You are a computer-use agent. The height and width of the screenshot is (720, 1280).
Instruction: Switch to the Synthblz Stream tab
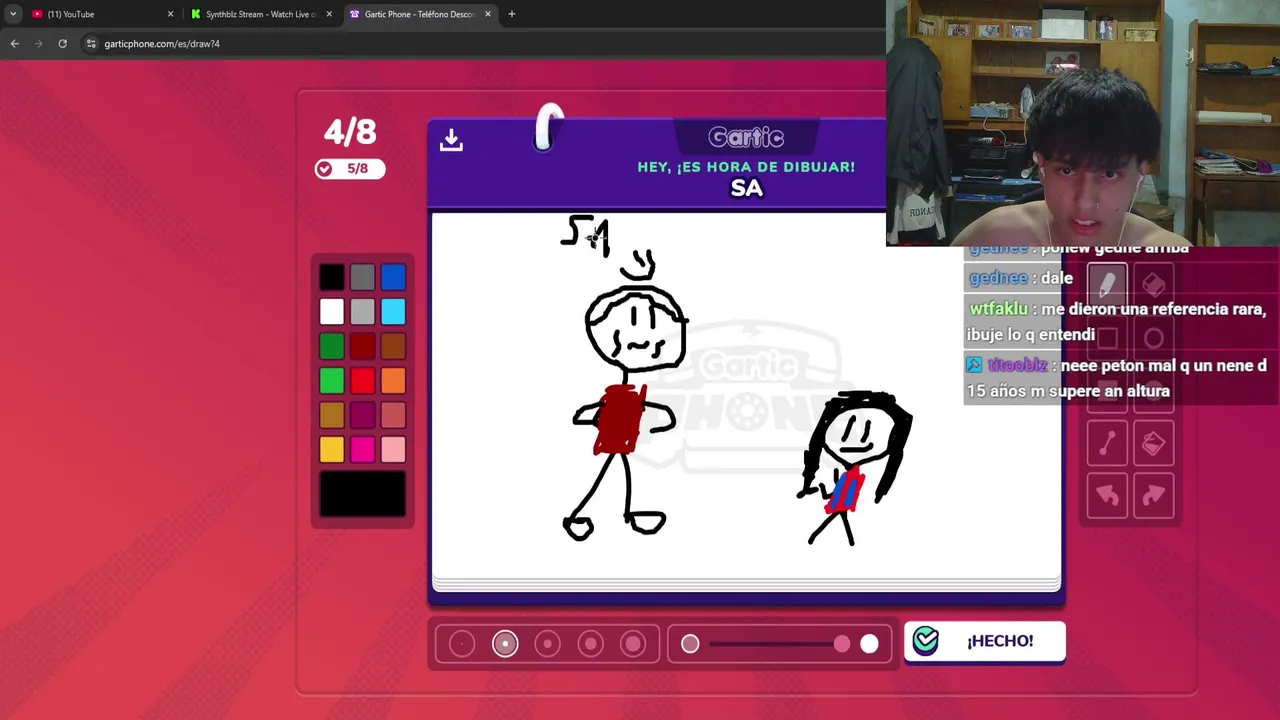262,14
